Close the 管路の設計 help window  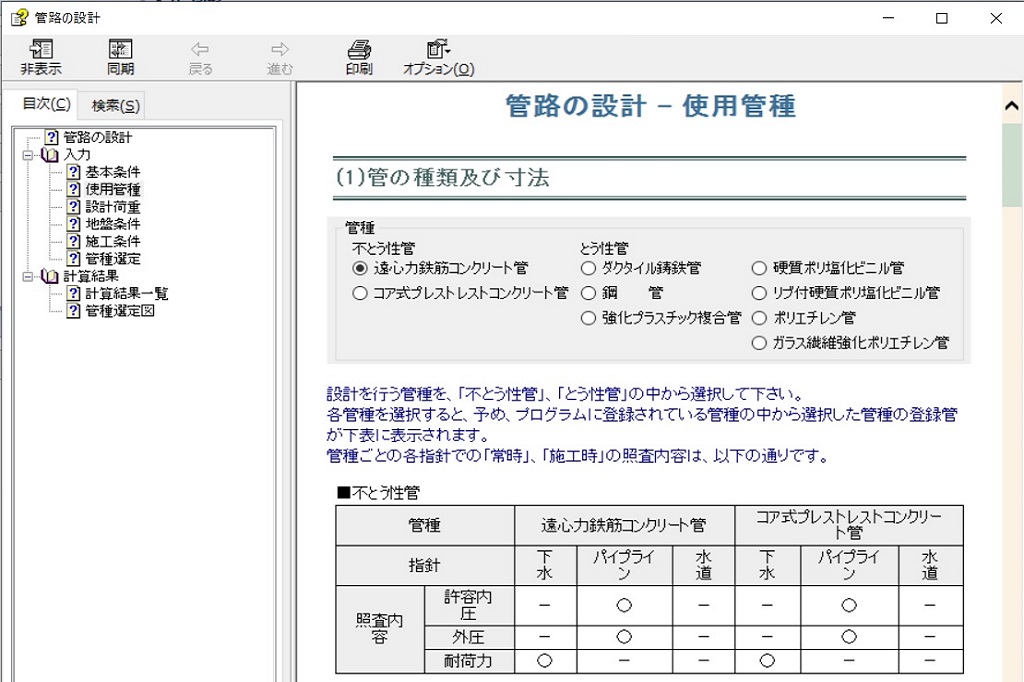point(996,18)
